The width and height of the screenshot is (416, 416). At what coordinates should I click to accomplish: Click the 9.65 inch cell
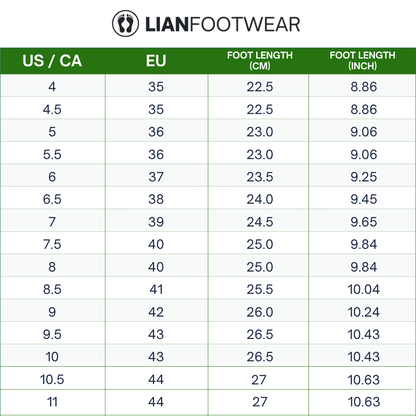[x=364, y=222]
